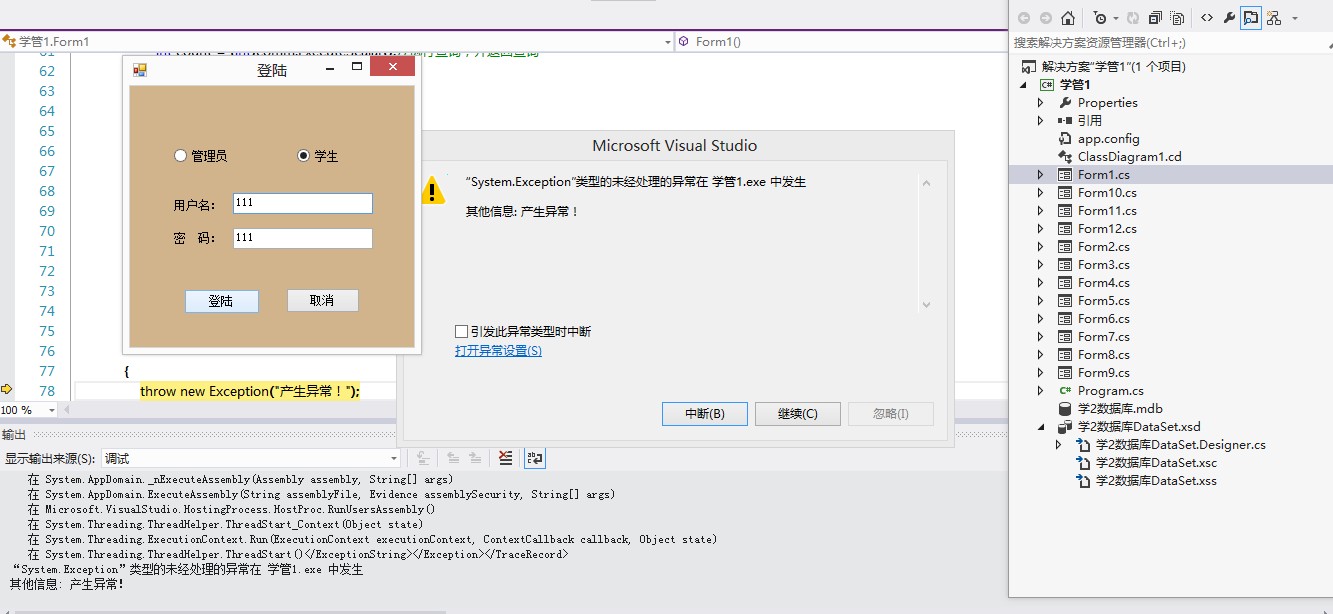
Task: Select 学2数据库DataSet.xsc file
Action: coord(1156,463)
